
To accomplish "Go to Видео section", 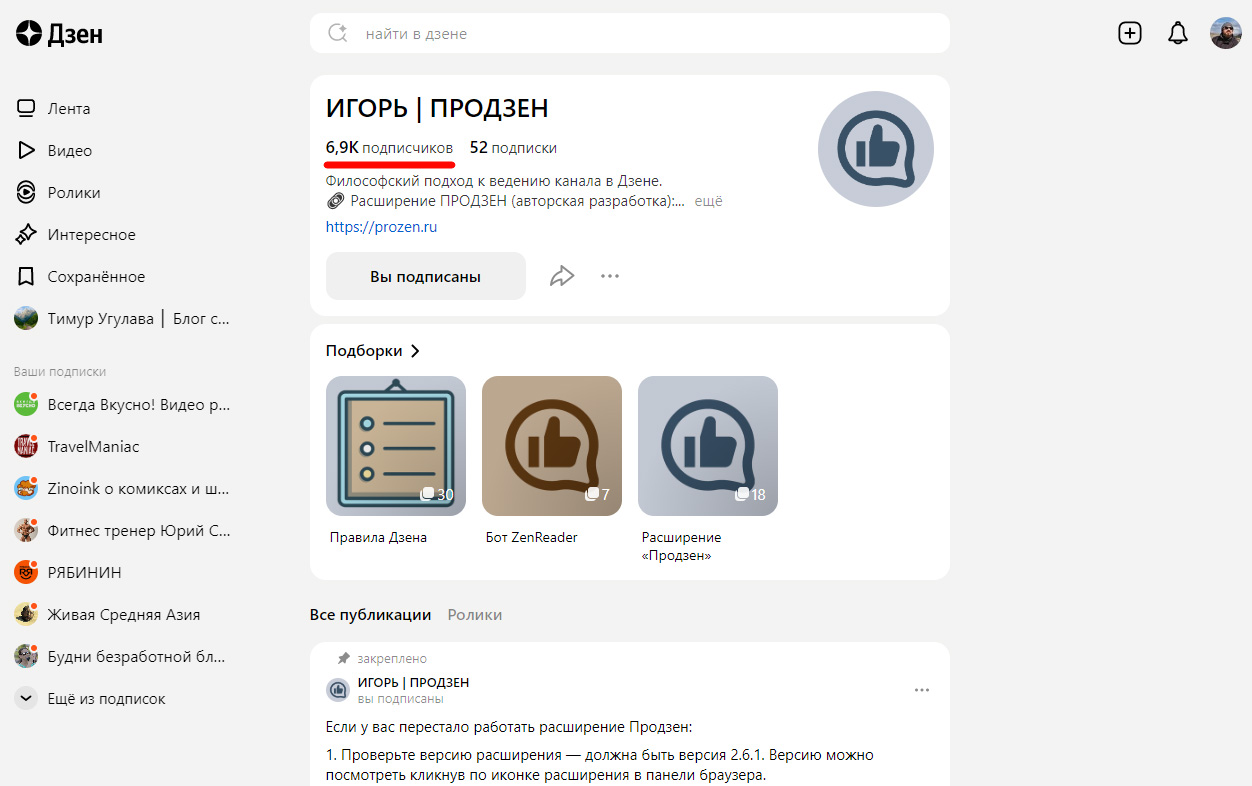I will (x=55, y=150).
